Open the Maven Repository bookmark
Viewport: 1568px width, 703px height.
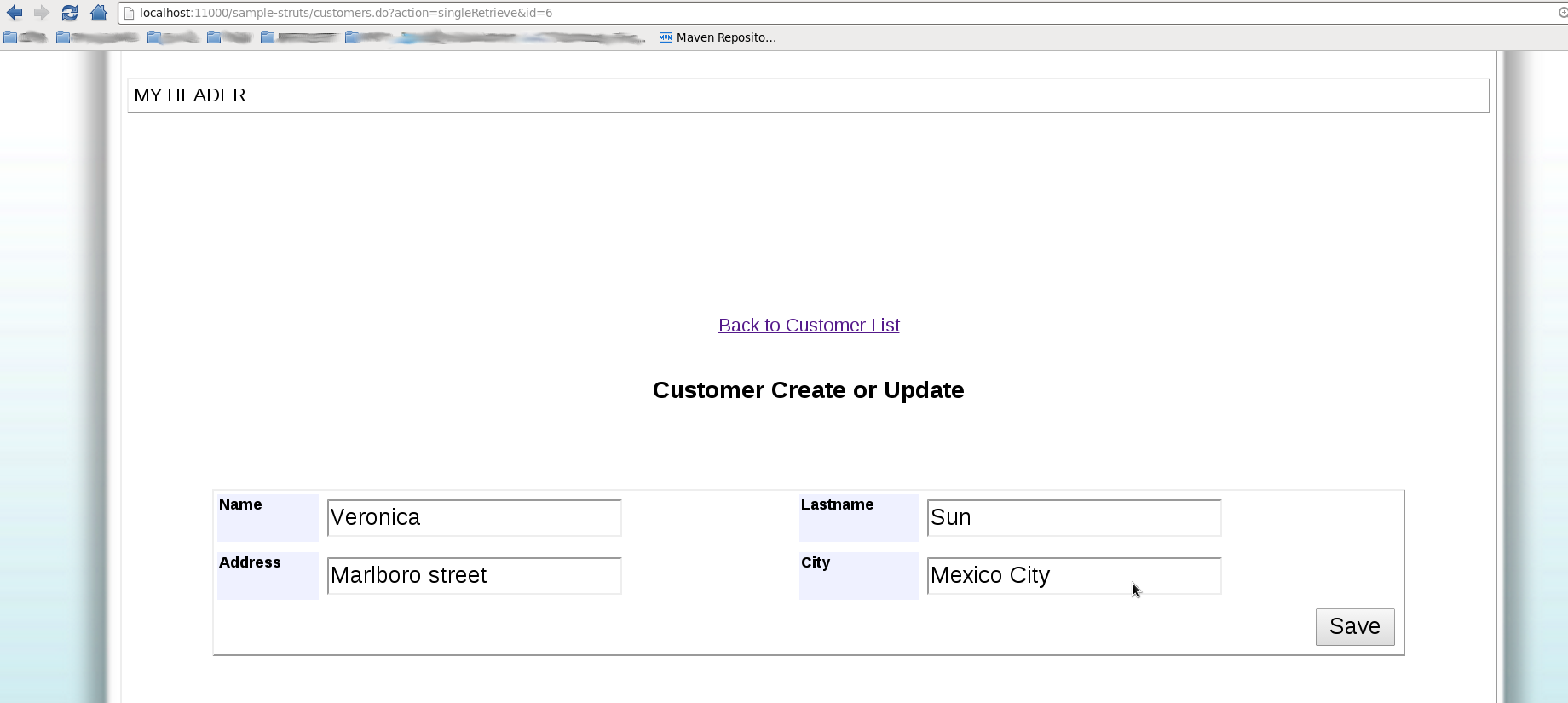click(718, 37)
